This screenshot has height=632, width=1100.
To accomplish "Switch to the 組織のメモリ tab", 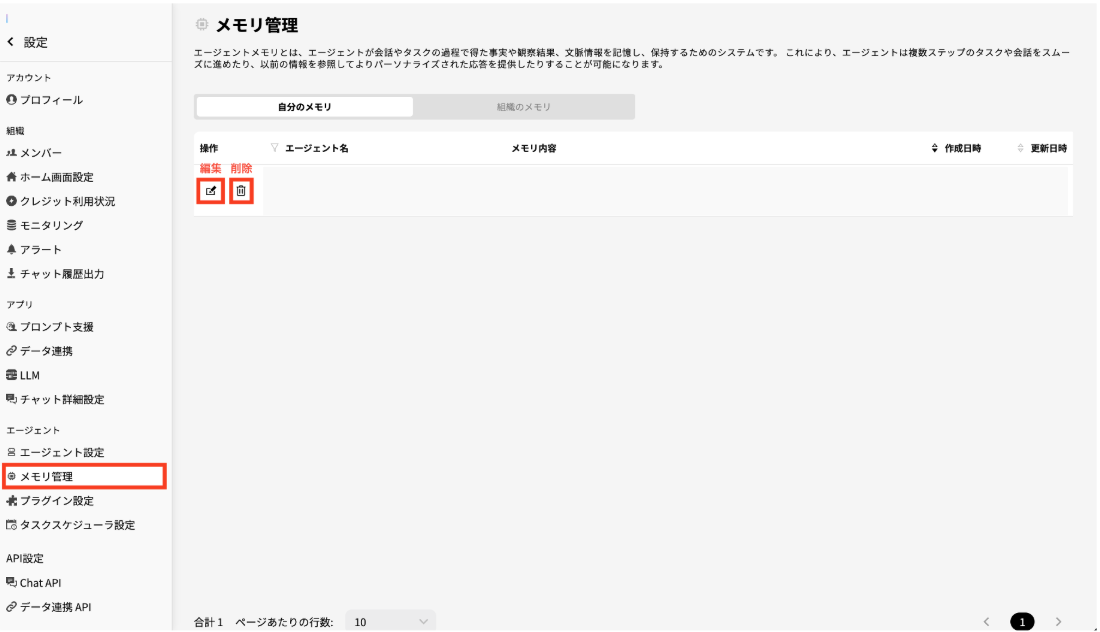I will (524, 106).
